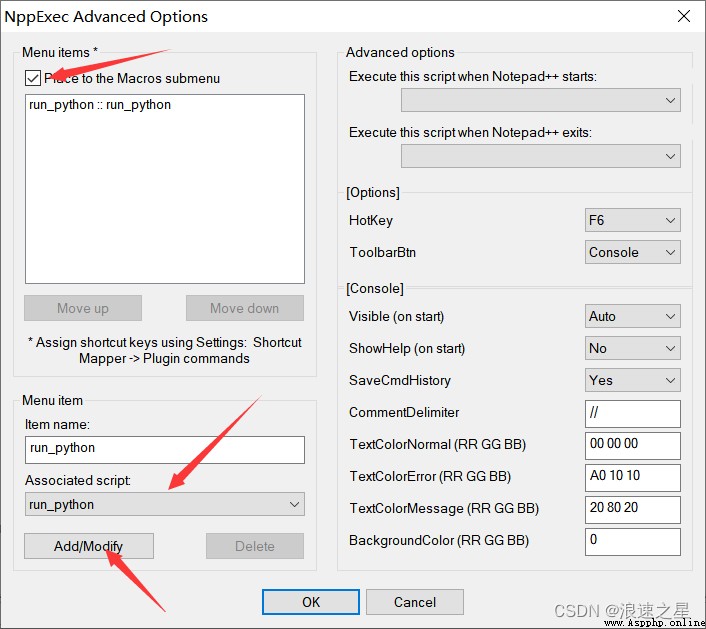The image size is (706, 629).
Task: Click the Add/Modify button
Action: [x=89, y=546]
